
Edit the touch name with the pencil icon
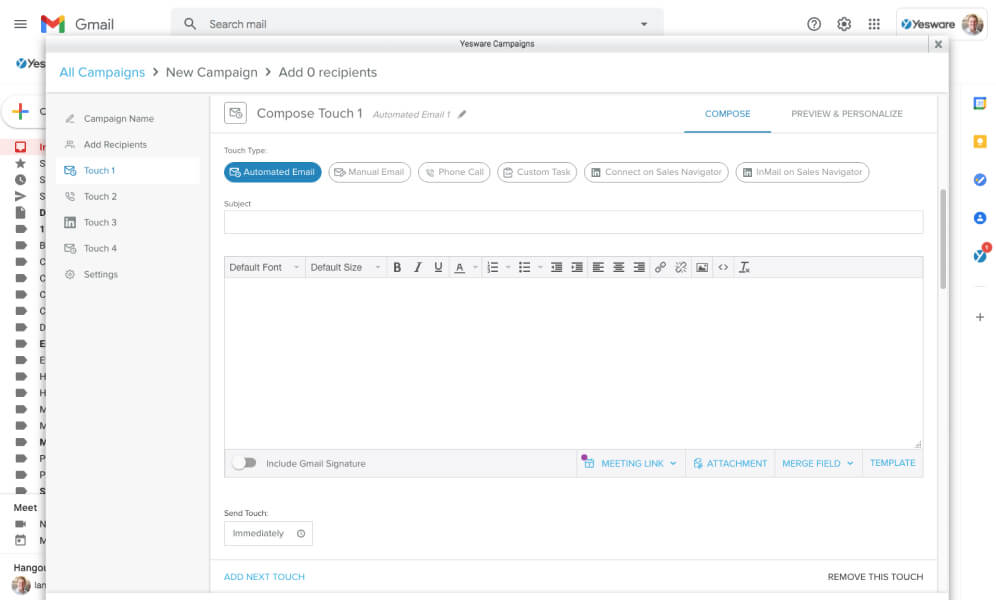(x=462, y=114)
